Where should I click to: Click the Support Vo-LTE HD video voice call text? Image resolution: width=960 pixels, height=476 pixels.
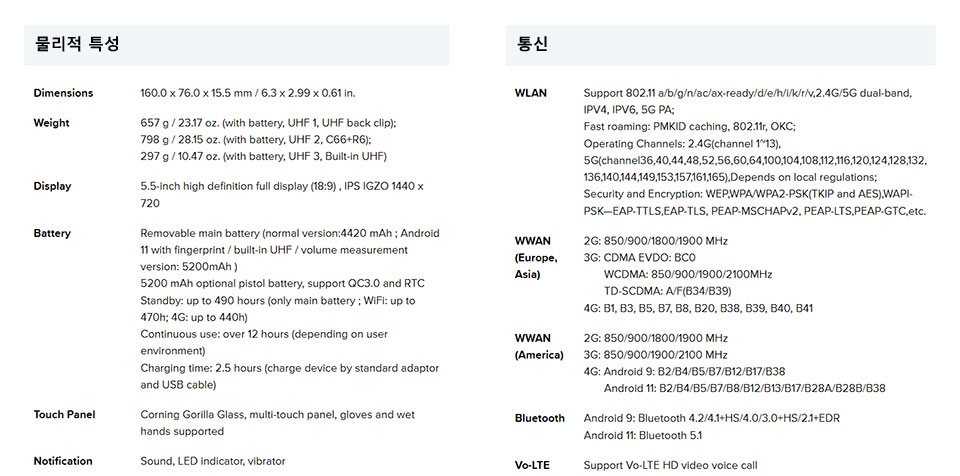(670, 466)
